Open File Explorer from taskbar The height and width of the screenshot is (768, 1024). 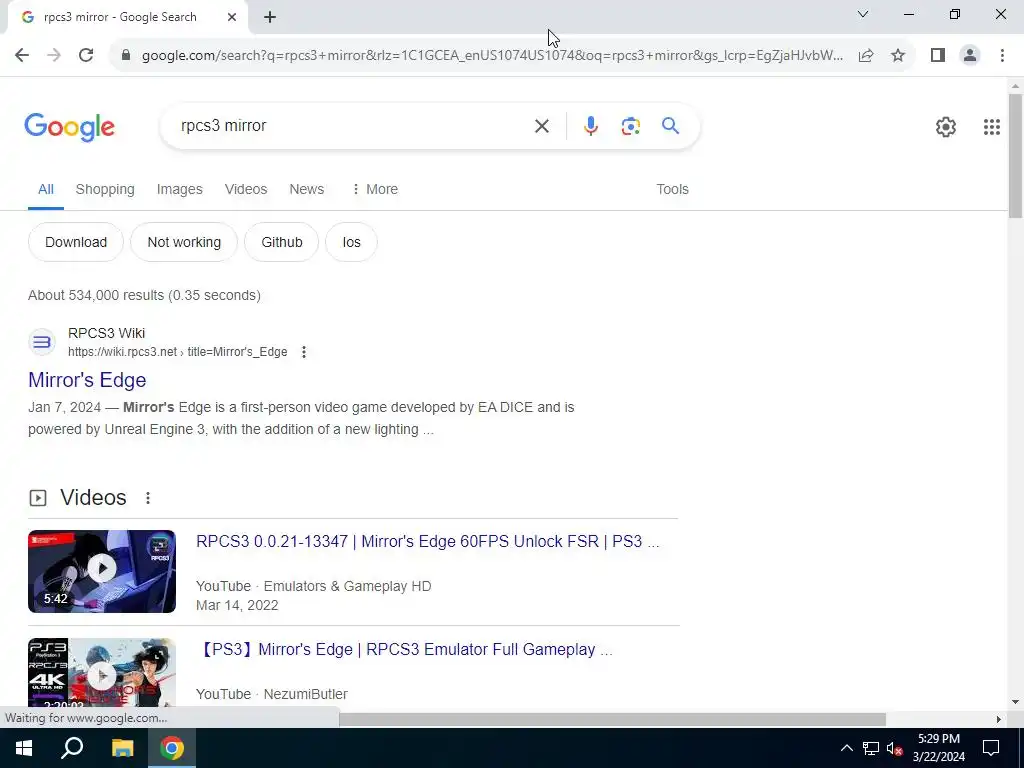122,748
